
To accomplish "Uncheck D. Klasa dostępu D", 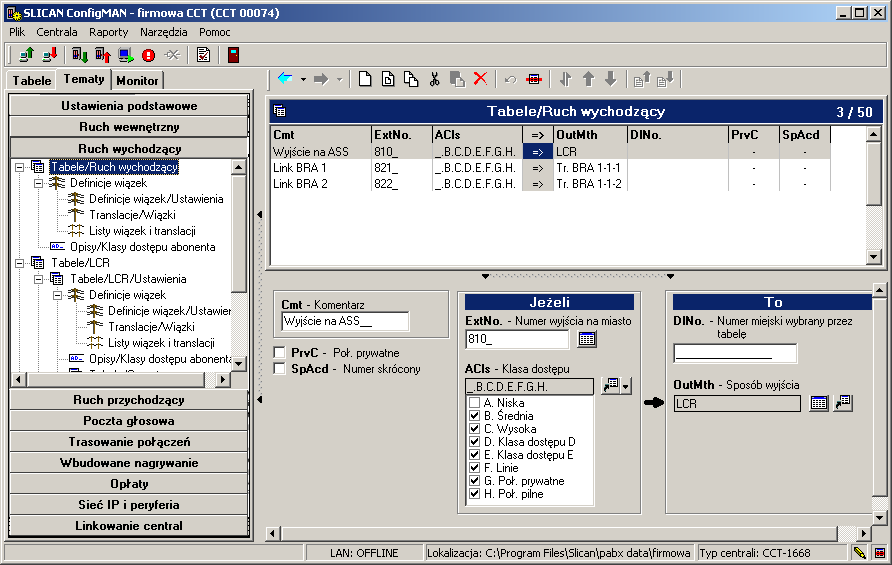I will [474, 442].
